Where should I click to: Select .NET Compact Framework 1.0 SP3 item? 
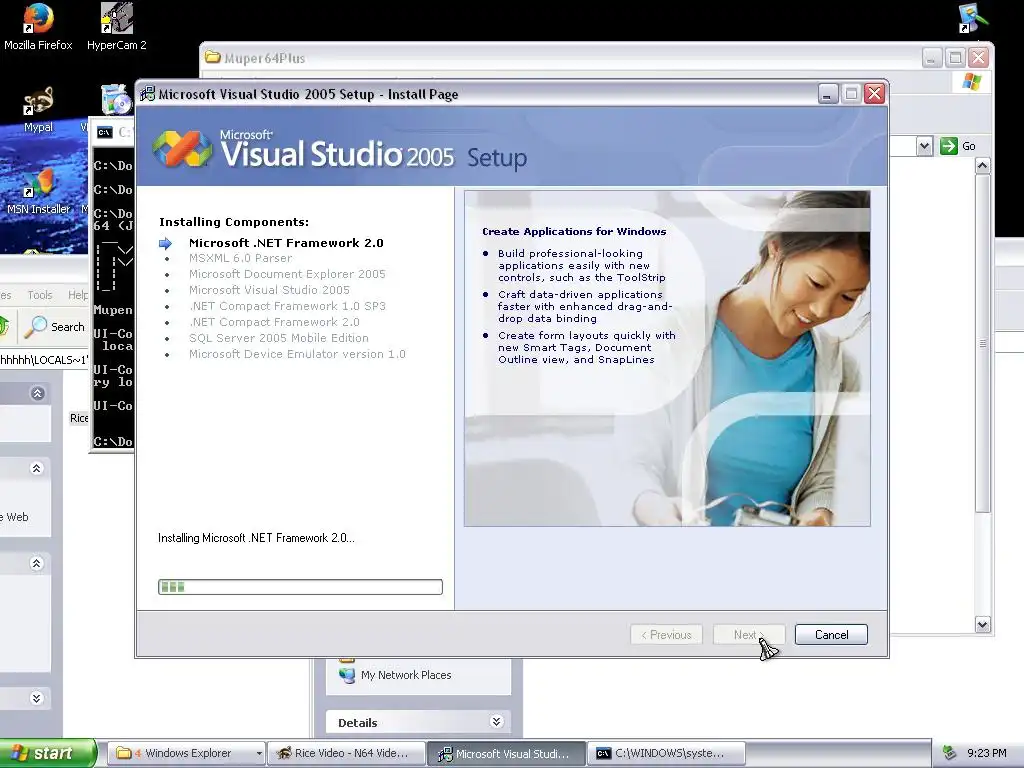(287, 306)
